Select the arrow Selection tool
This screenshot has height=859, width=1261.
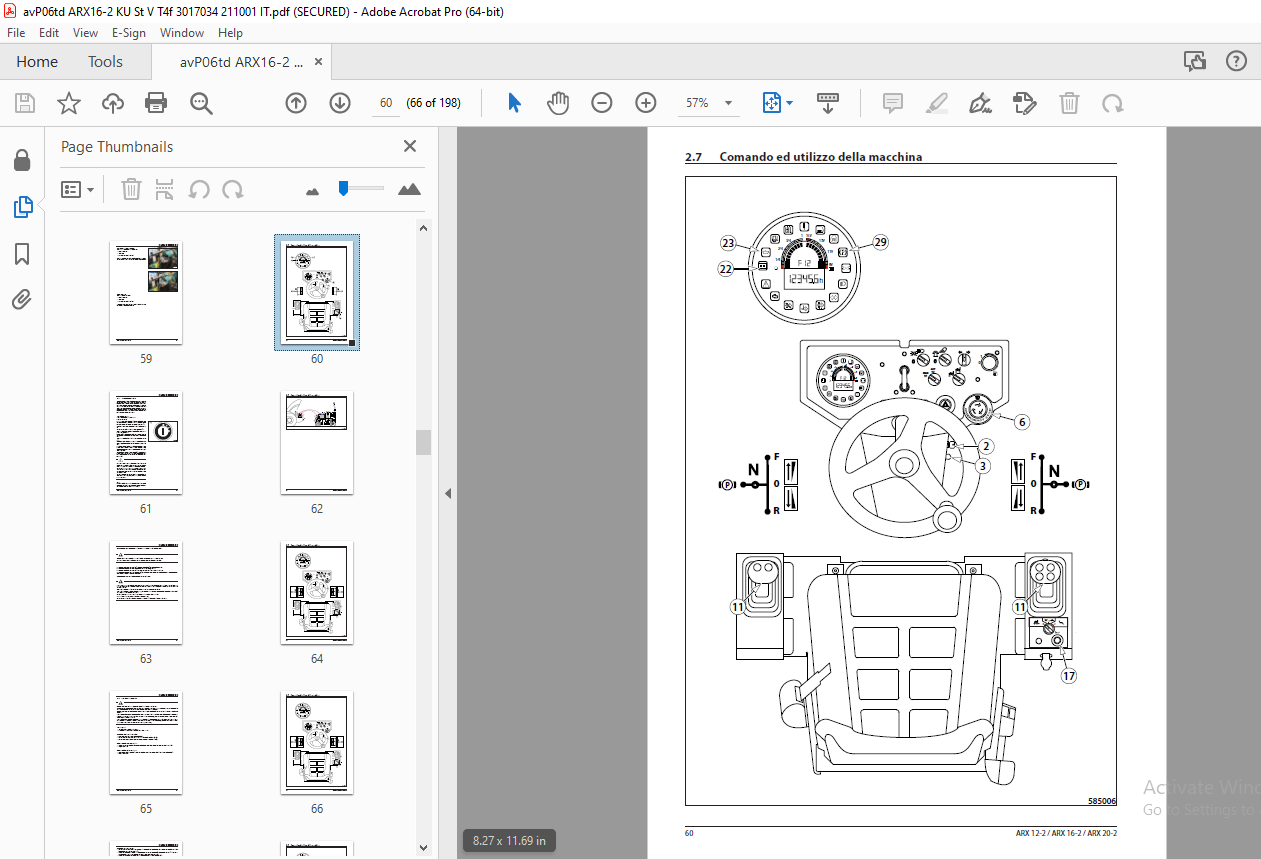click(x=515, y=103)
